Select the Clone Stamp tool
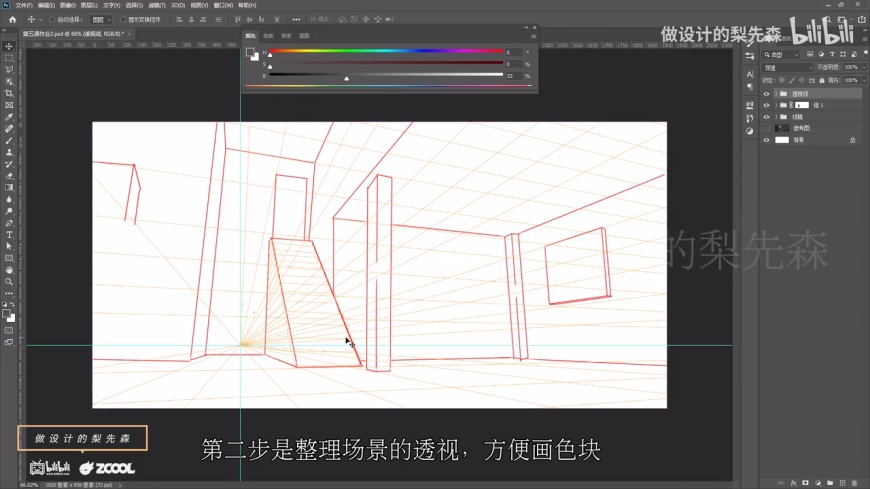 (9, 152)
